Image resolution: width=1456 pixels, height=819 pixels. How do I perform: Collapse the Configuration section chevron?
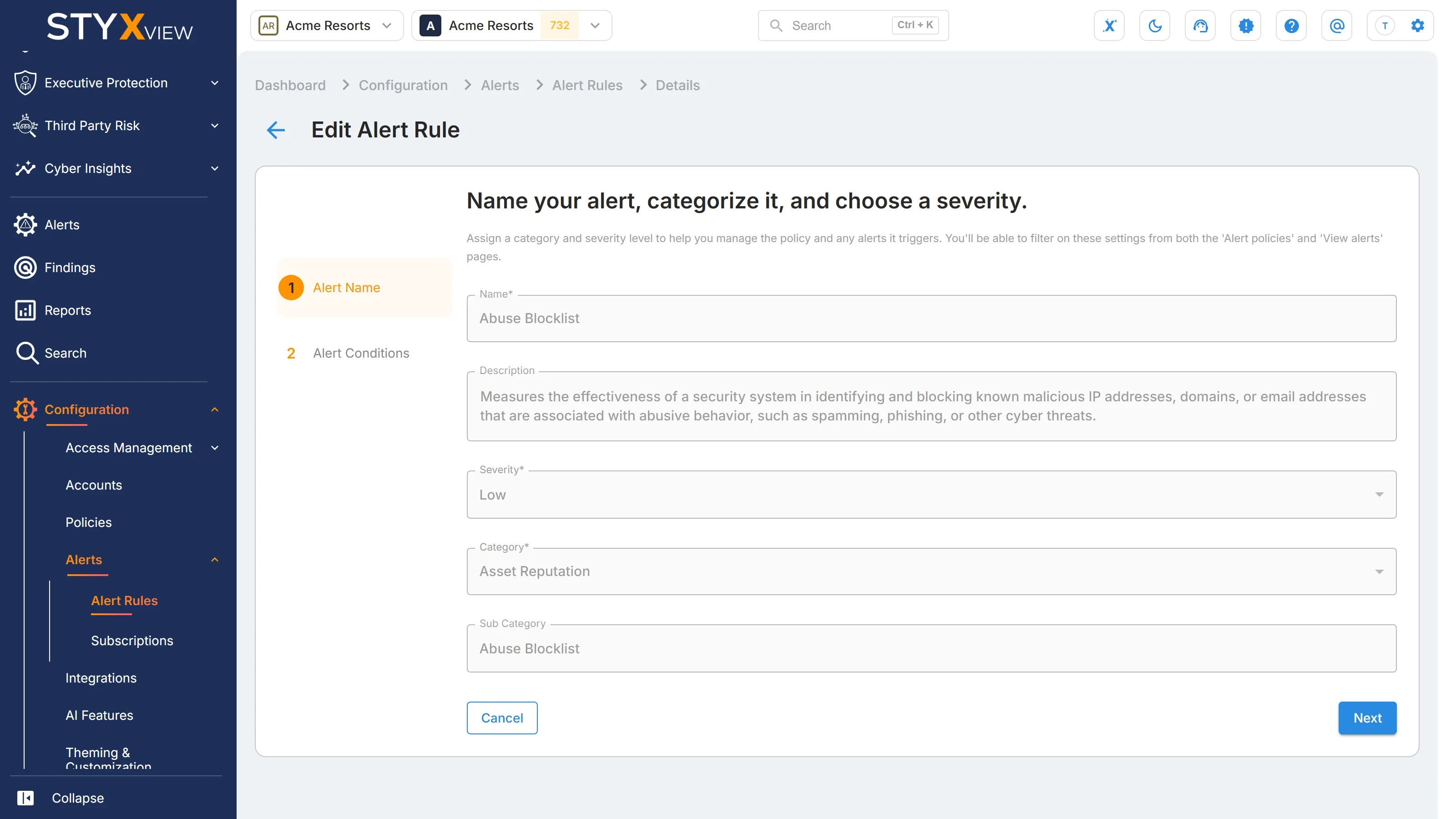click(215, 410)
